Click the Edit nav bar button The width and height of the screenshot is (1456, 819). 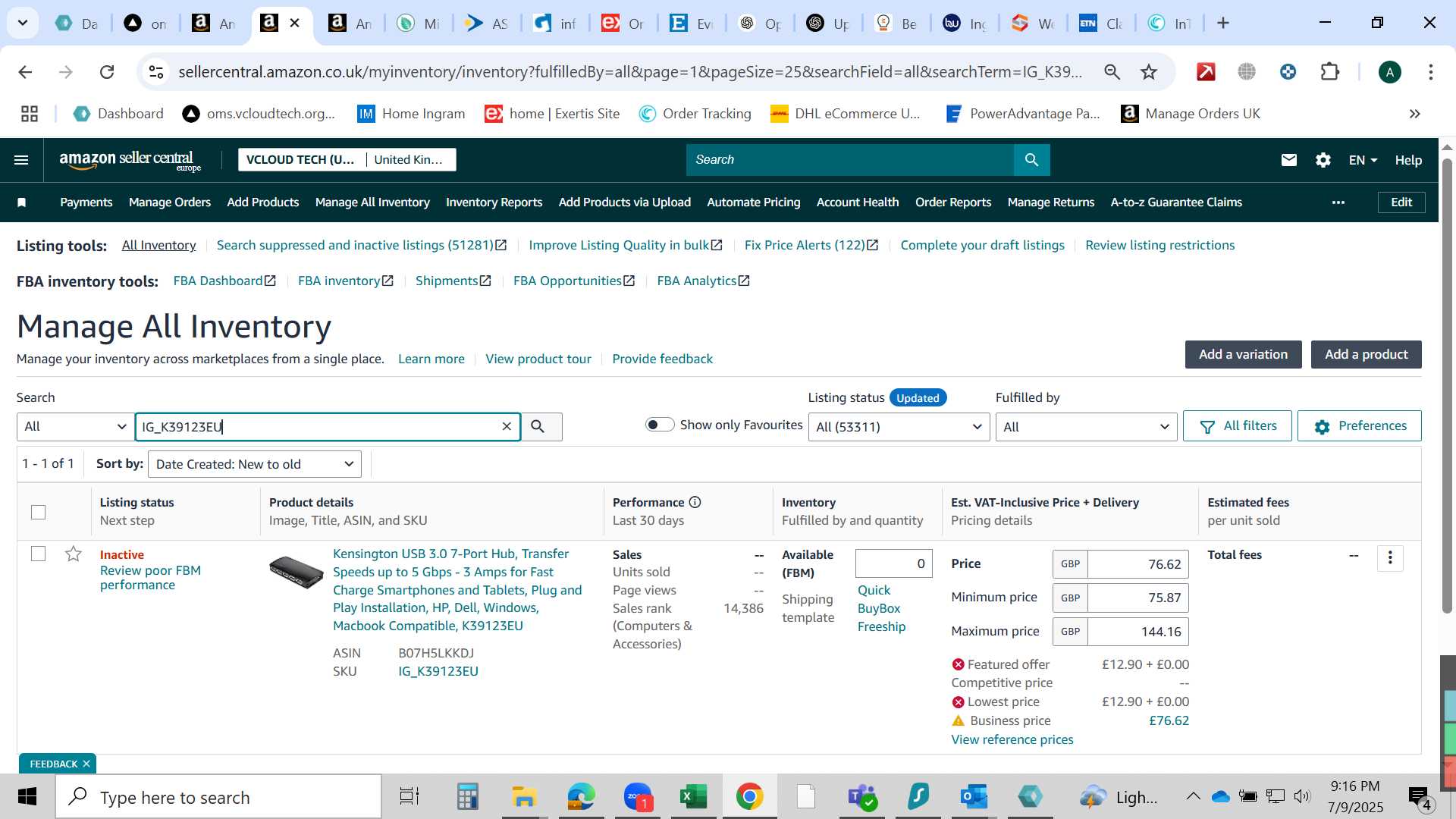1401,202
